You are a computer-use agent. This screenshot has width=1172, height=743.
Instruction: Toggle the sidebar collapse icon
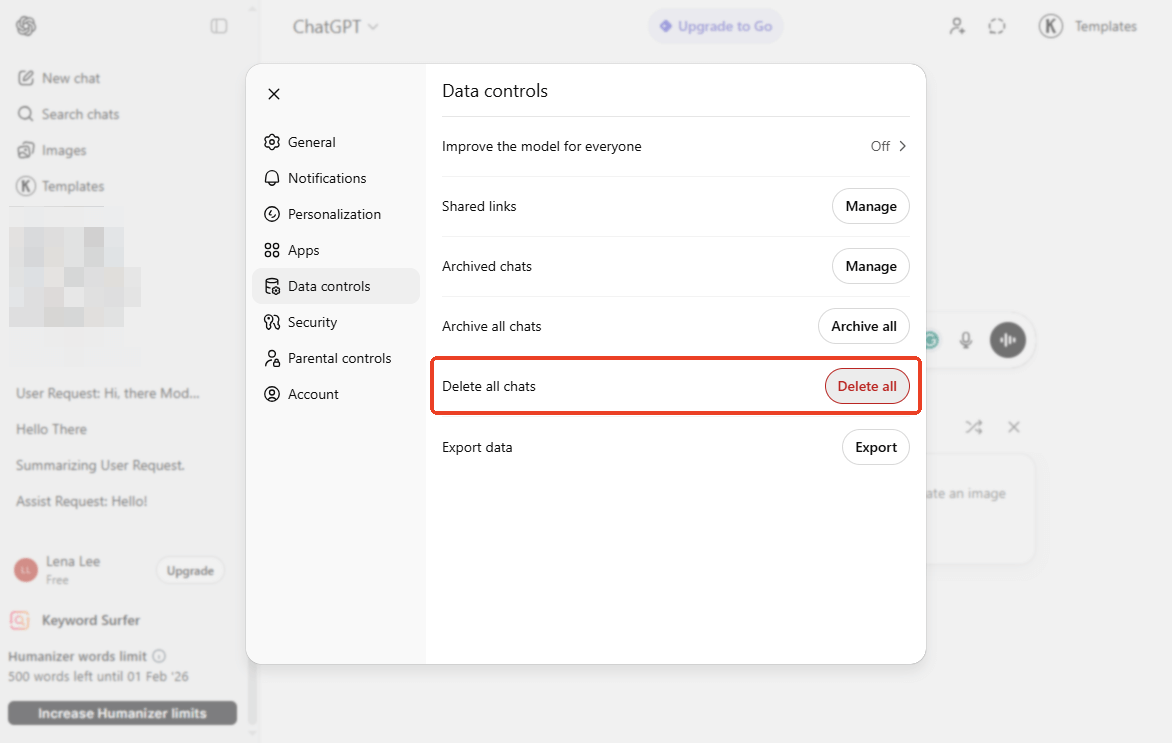[219, 27]
